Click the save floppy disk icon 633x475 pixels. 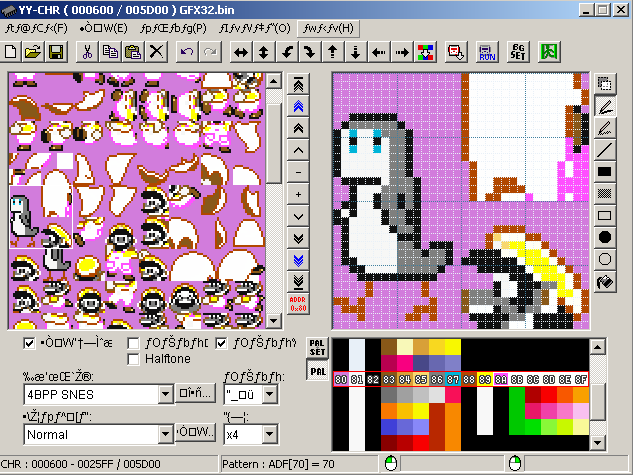click(55, 51)
